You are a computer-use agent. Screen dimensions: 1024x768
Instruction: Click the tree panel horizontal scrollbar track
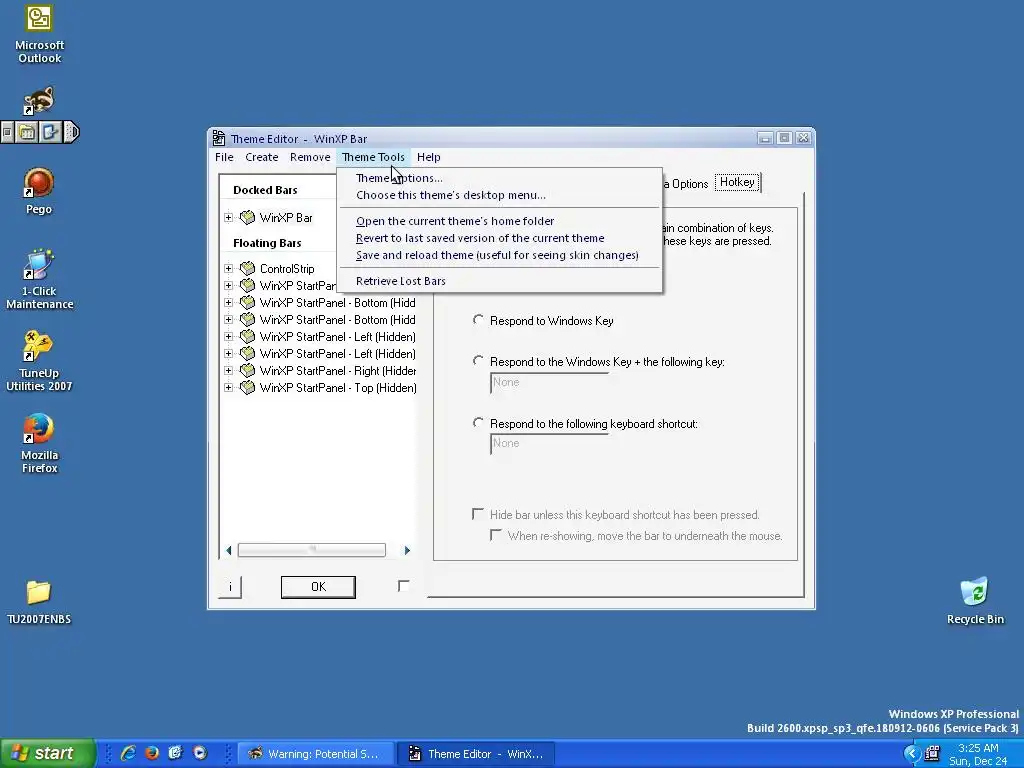coord(312,550)
